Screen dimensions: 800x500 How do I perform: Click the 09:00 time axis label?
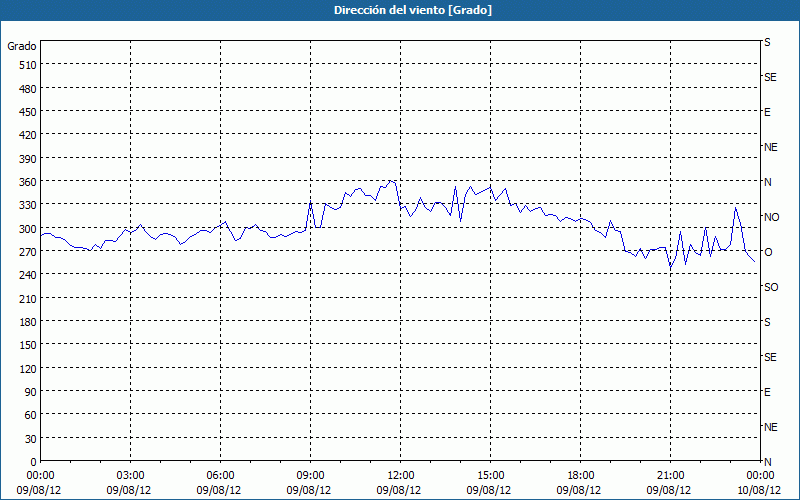[310, 476]
